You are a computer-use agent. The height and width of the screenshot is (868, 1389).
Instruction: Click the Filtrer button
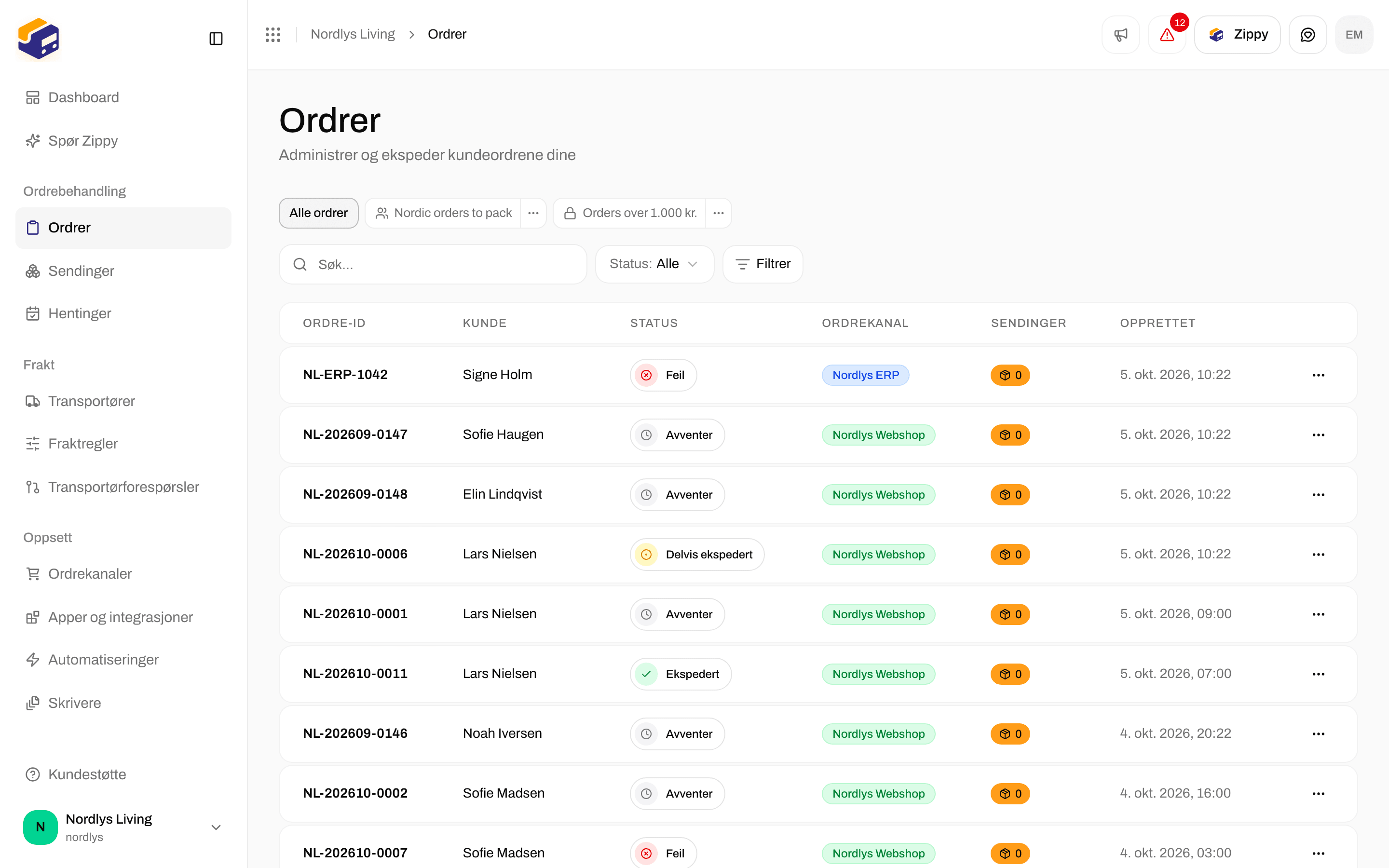[762, 264]
